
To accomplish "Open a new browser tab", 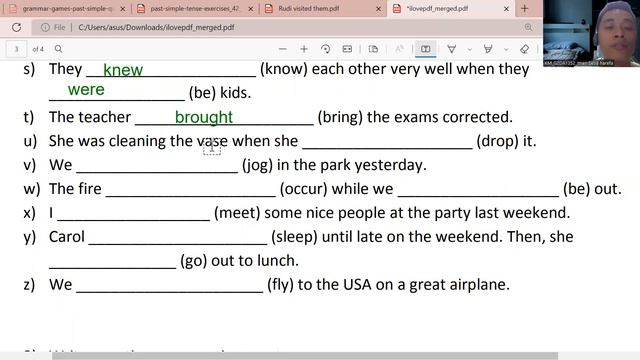I will (524, 9).
